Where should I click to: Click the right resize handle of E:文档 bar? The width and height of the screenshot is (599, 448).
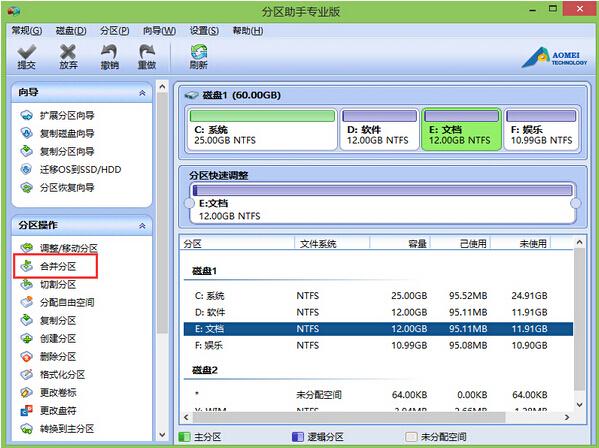coord(576,204)
